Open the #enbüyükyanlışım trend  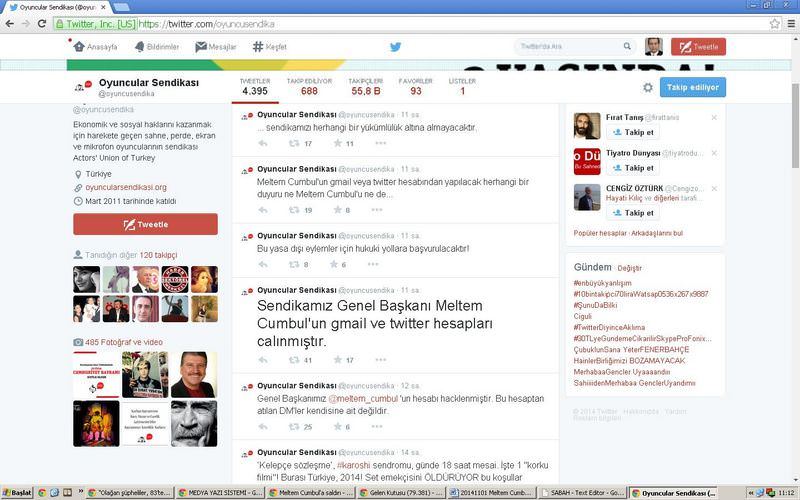click(x=602, y=283)
